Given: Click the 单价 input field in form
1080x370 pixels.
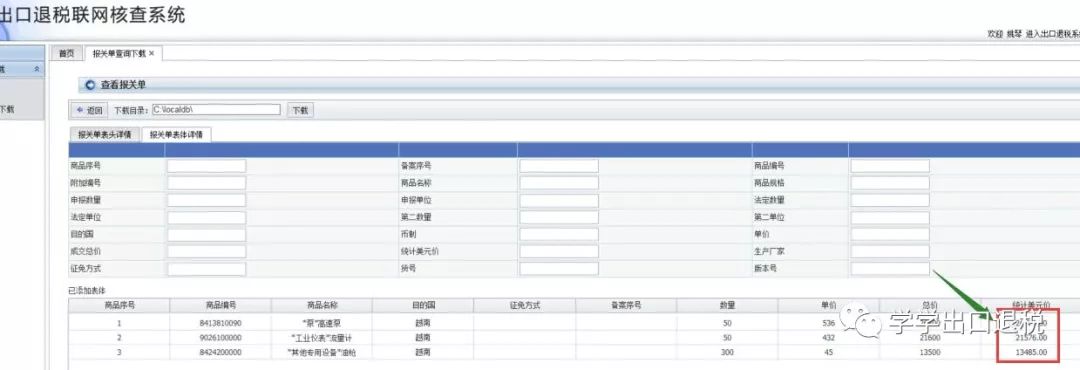Looking at the screenshot, I should pyautogui.click(x=890, y=234).
